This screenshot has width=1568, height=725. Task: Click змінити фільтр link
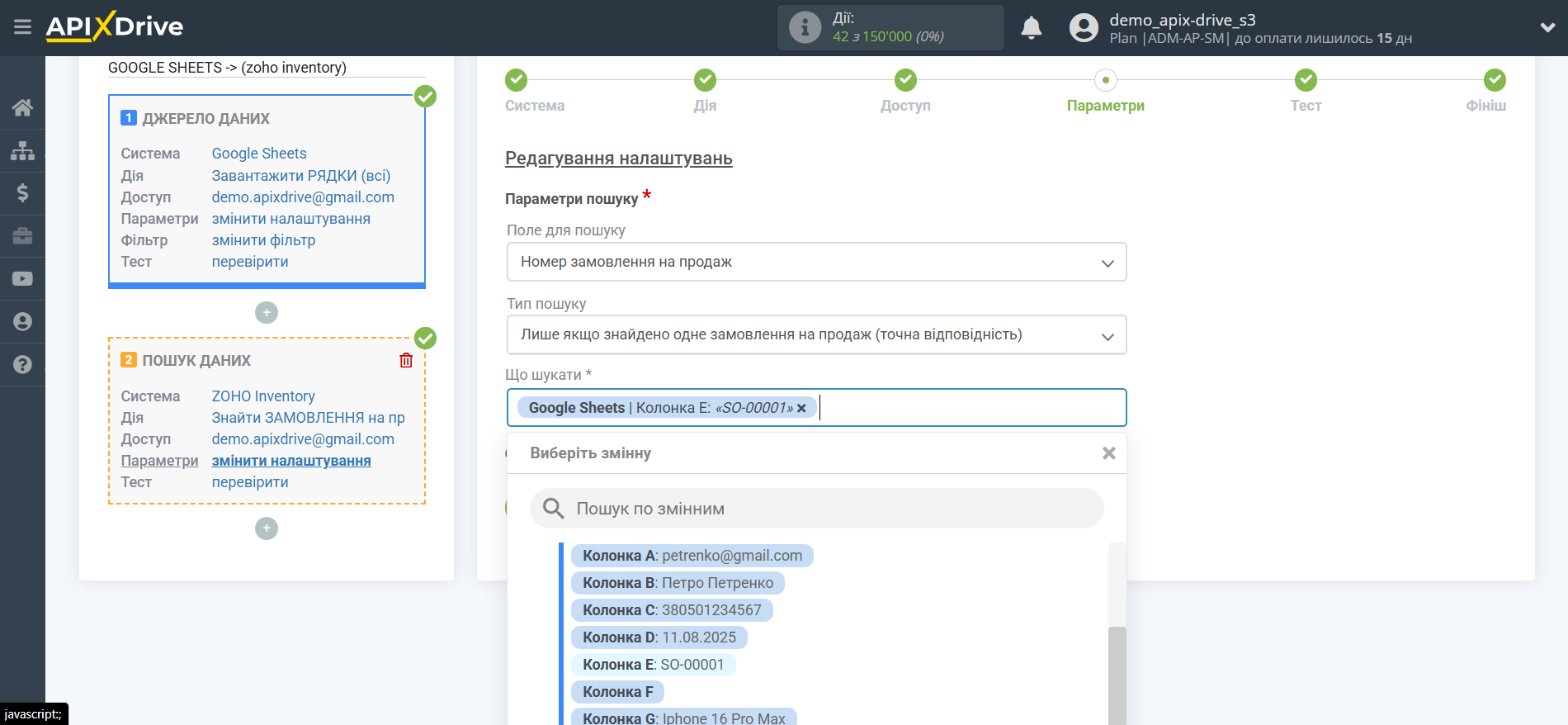coord(263,240)
